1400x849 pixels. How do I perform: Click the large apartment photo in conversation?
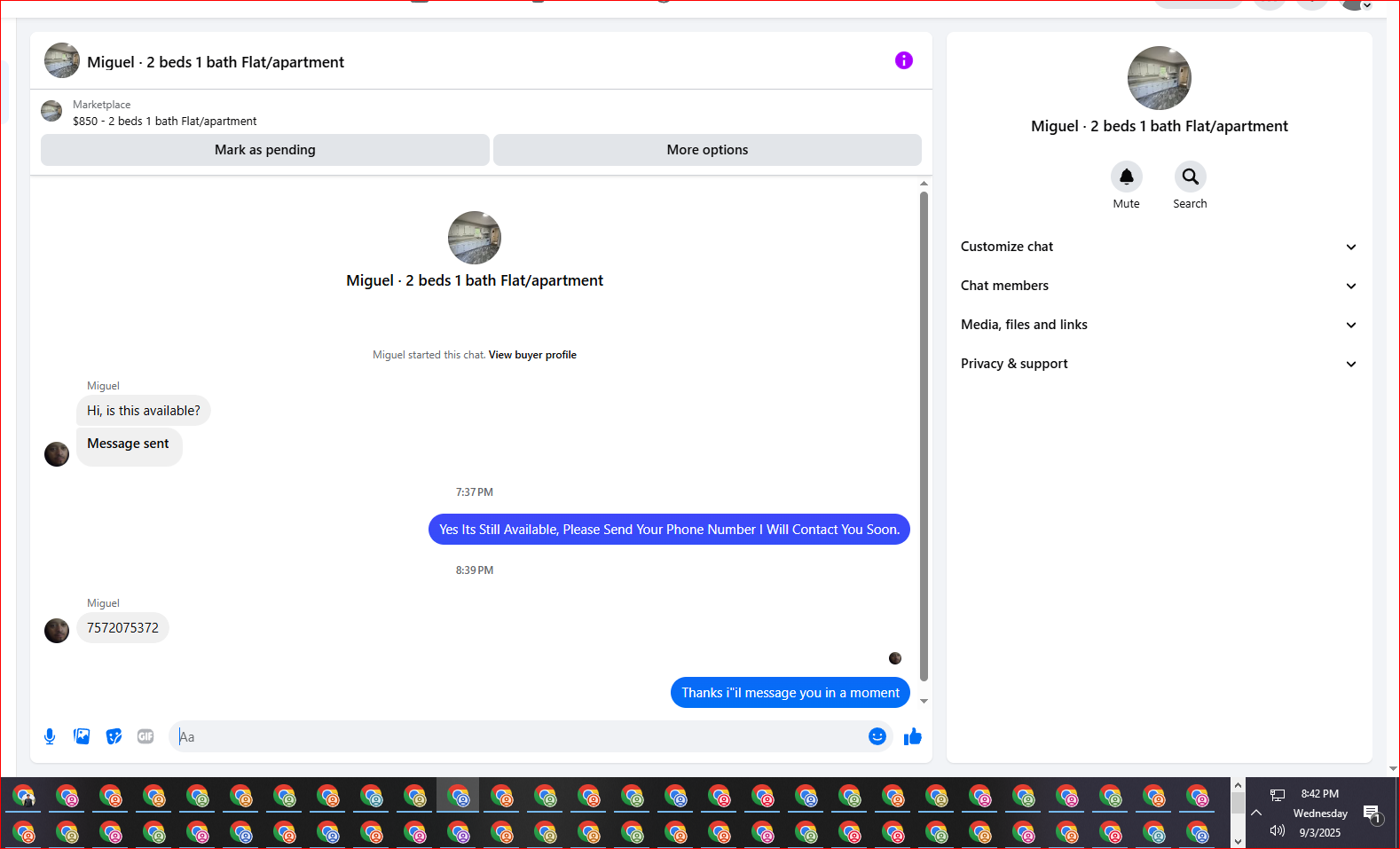pos(475,238)
